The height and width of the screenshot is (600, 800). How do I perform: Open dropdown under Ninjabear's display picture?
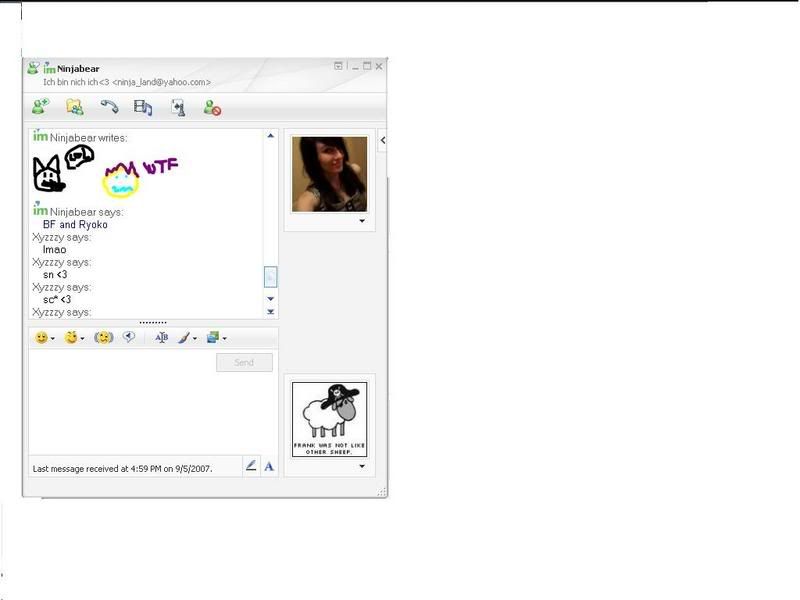[x=362, y=221]
